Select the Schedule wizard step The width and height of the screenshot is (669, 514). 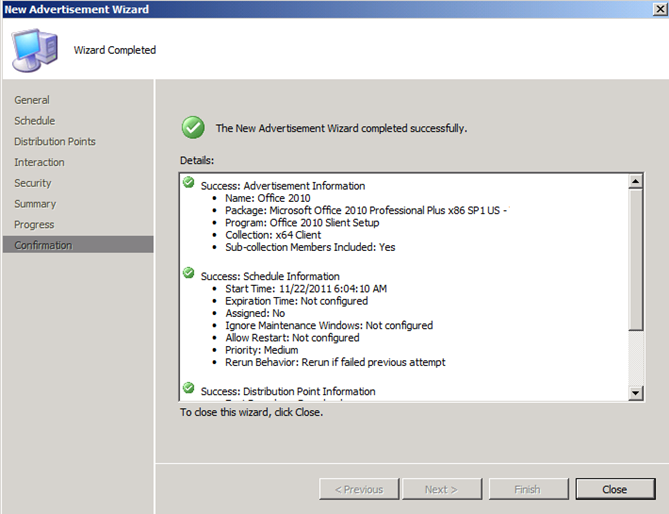[35, 121]
